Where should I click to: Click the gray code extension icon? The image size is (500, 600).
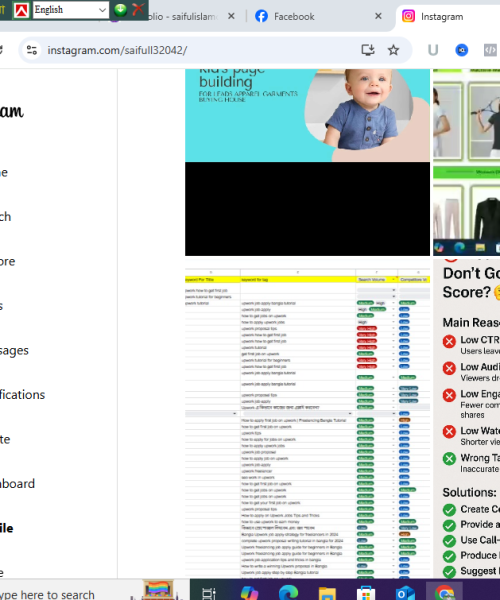[490, 50]
